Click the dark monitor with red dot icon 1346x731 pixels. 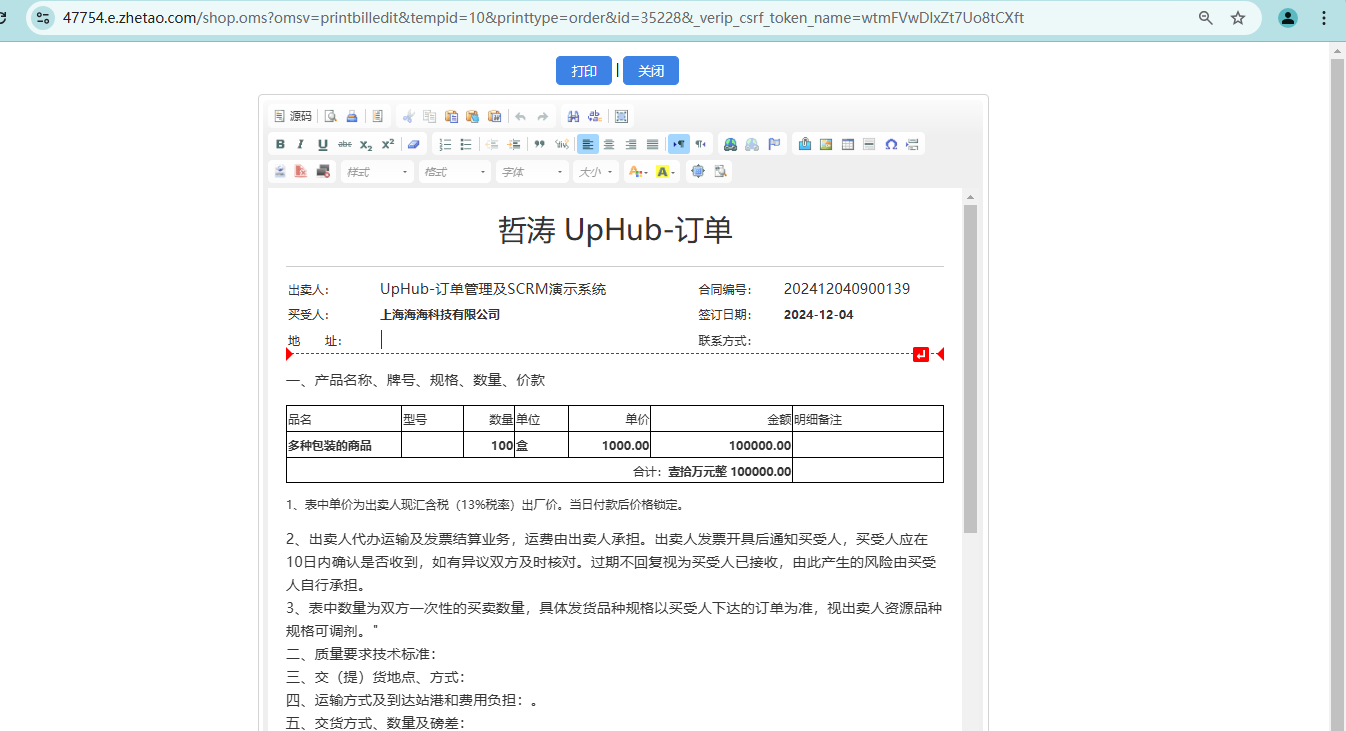click(x=323, y=172)
